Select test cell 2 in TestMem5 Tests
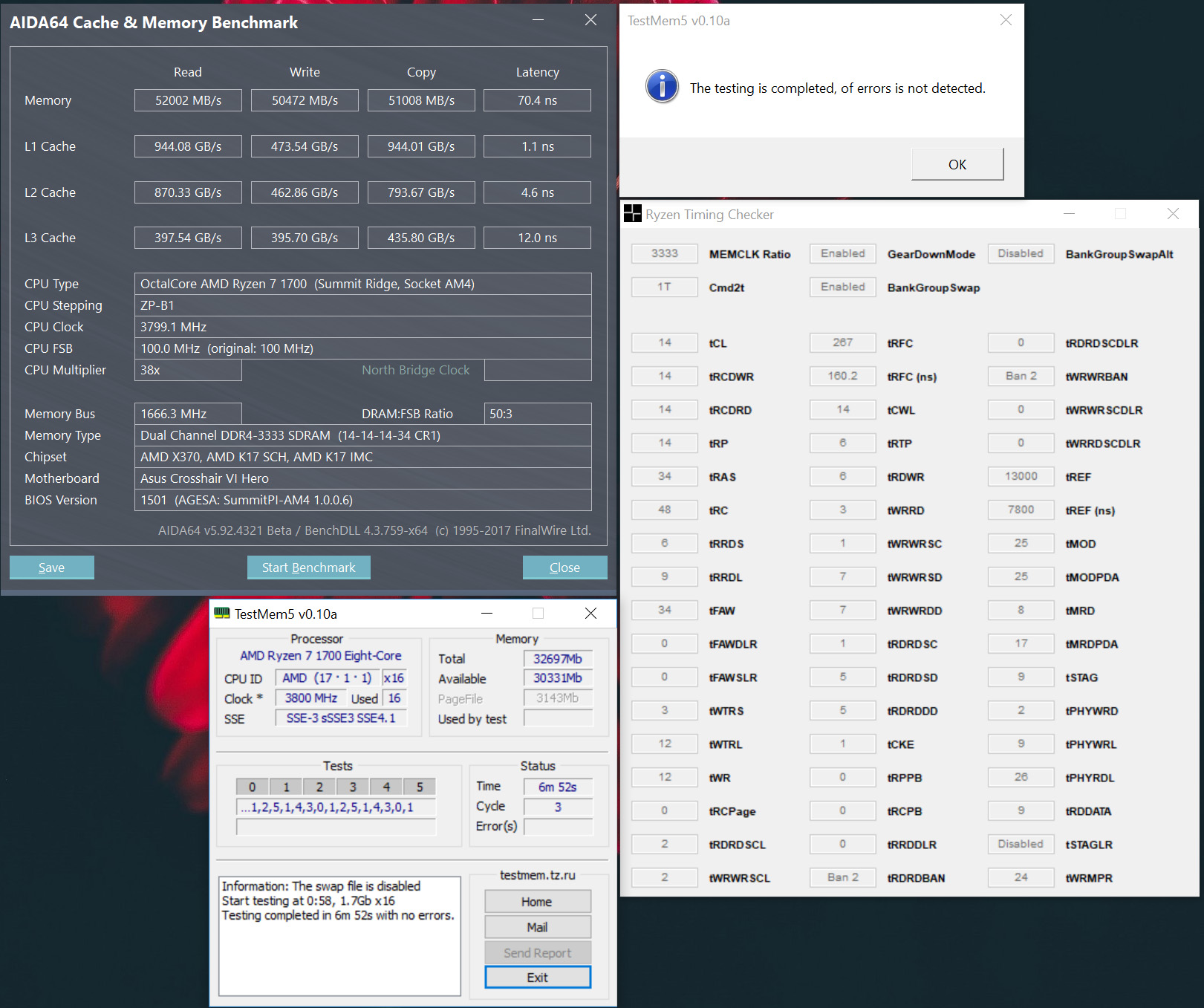1204x1008 pixels. (319, 787)
